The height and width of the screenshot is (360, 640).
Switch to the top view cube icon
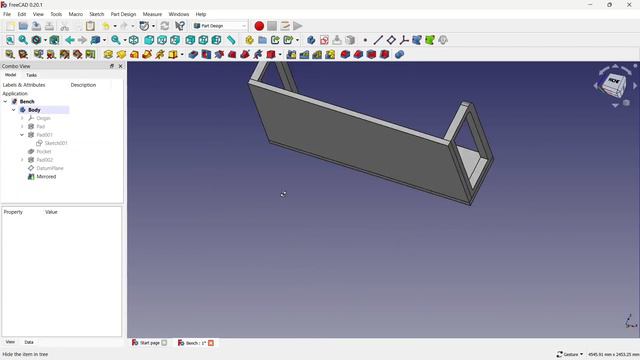point(162,40)
